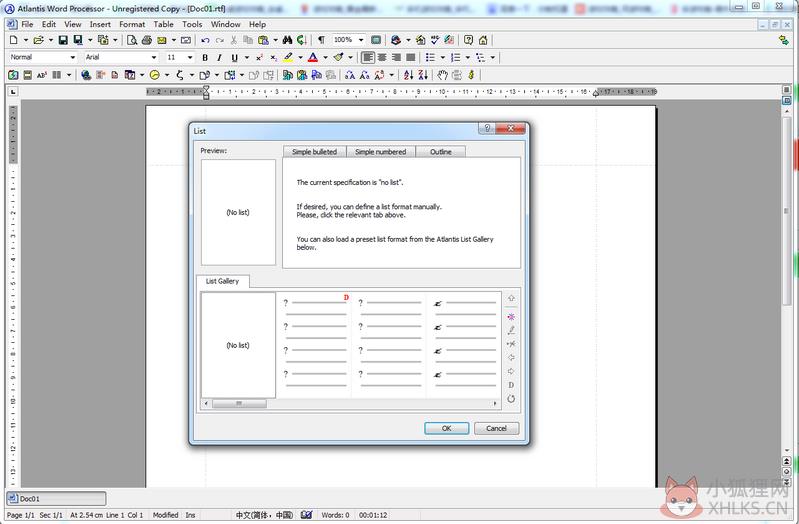Click the red font color button
Viewport: 799px width, 524px height.
[x=313, y=58]
